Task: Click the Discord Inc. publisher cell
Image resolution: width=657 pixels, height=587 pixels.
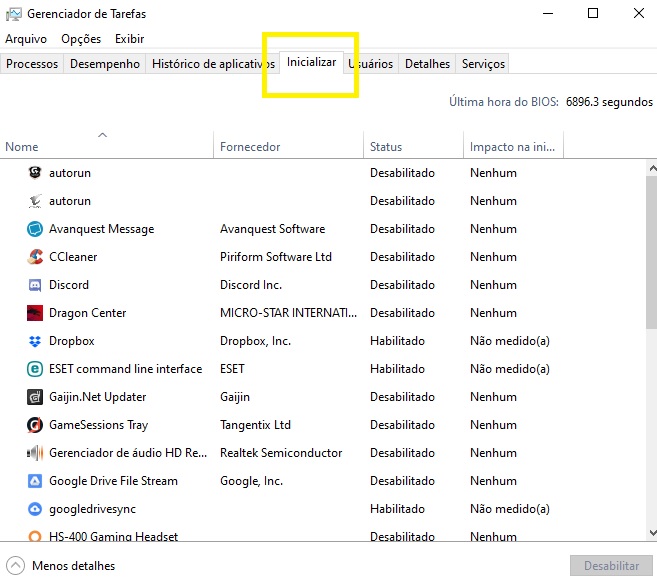Action: 251,285
